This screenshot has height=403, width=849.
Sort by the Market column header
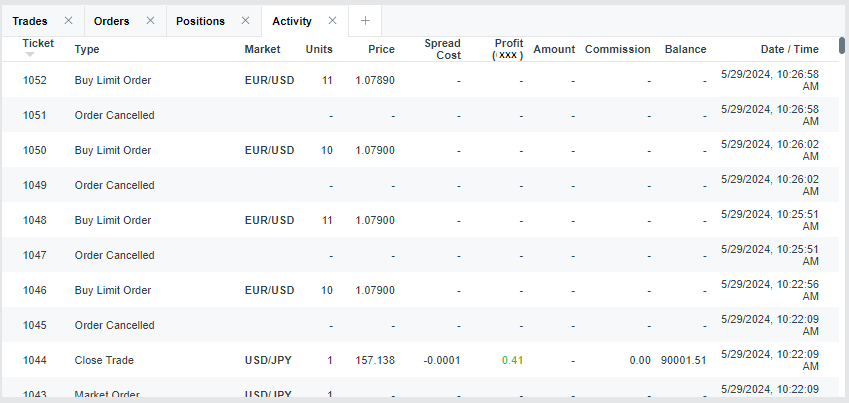pyautogui.click(x=262, y=49)
